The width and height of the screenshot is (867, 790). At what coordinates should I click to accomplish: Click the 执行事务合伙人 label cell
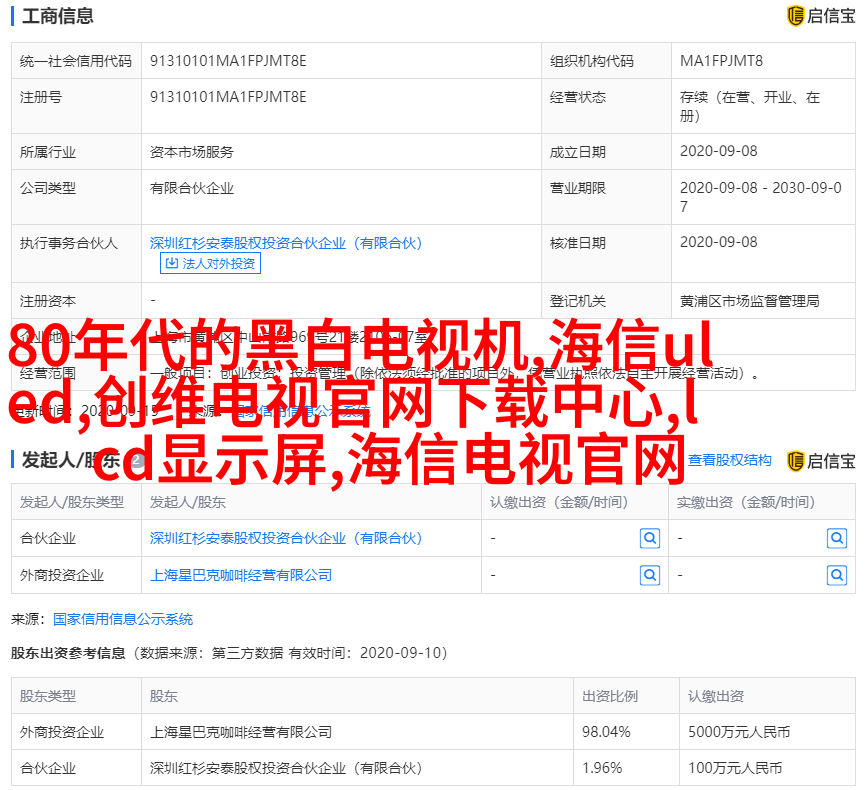click(x=76, y=254)
